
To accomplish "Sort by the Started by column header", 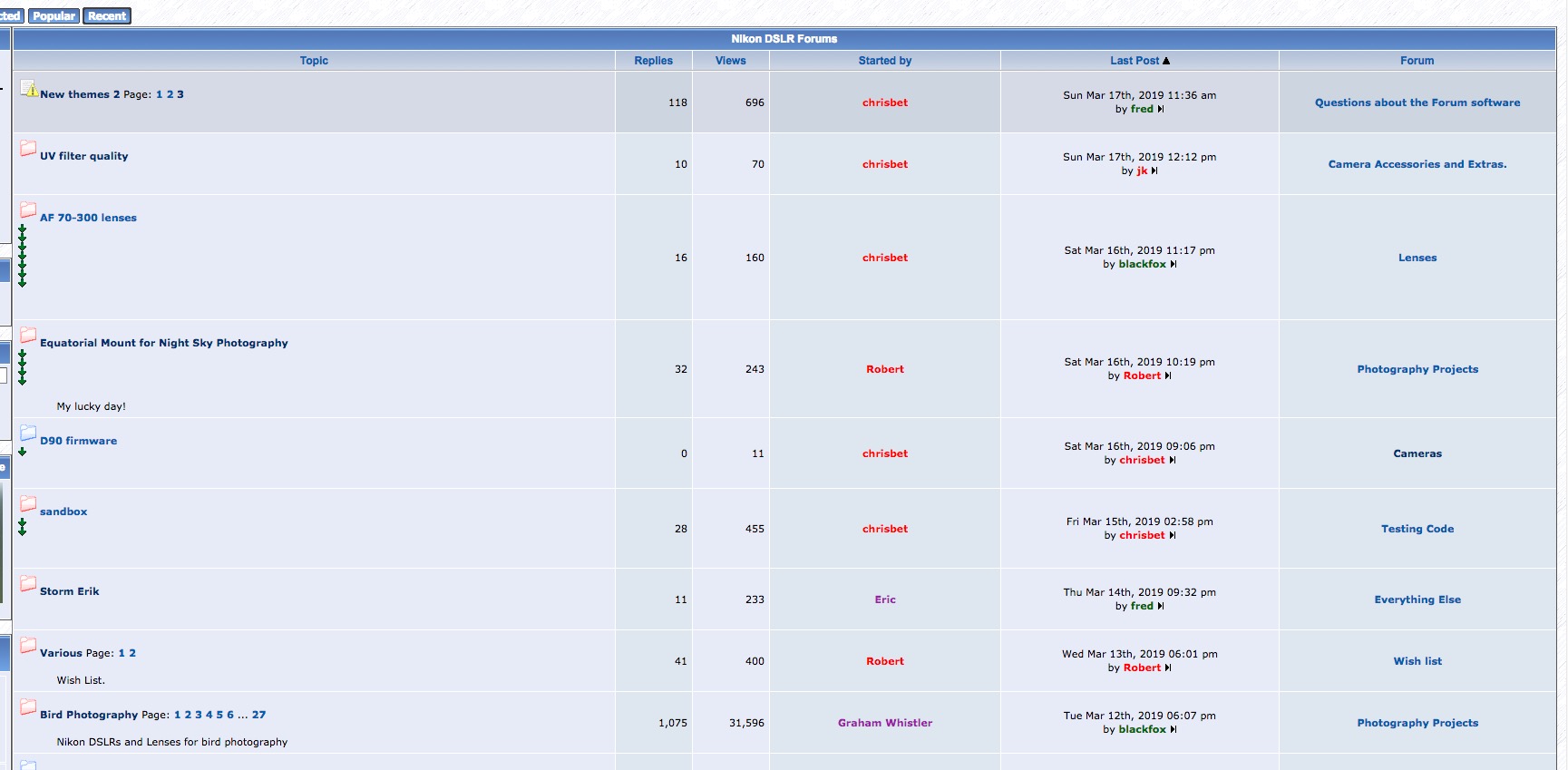I will pos(885,61).
